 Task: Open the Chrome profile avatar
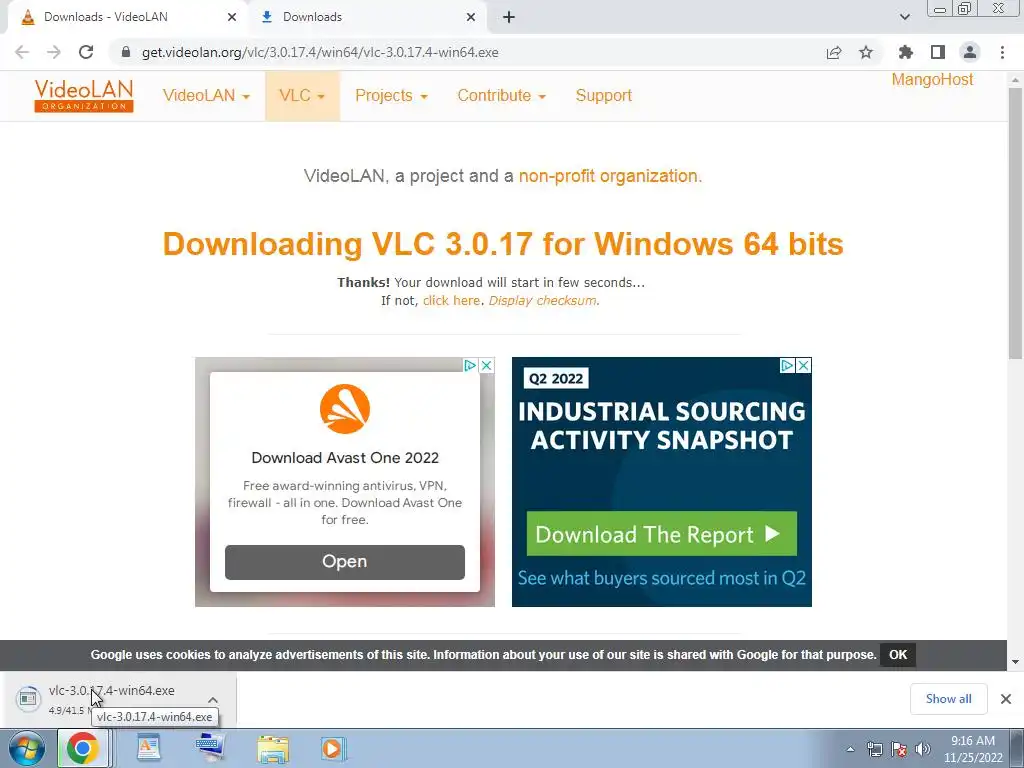[x=970, y=52]
